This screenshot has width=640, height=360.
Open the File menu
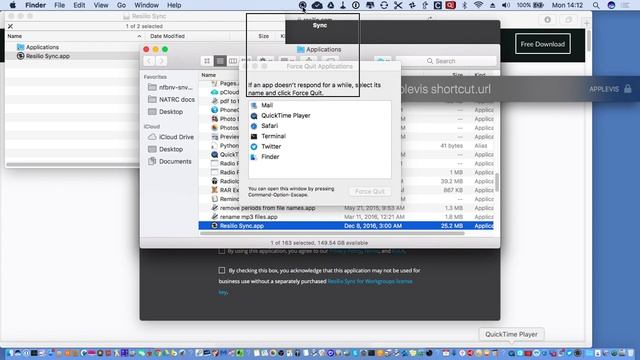point(60,5)
